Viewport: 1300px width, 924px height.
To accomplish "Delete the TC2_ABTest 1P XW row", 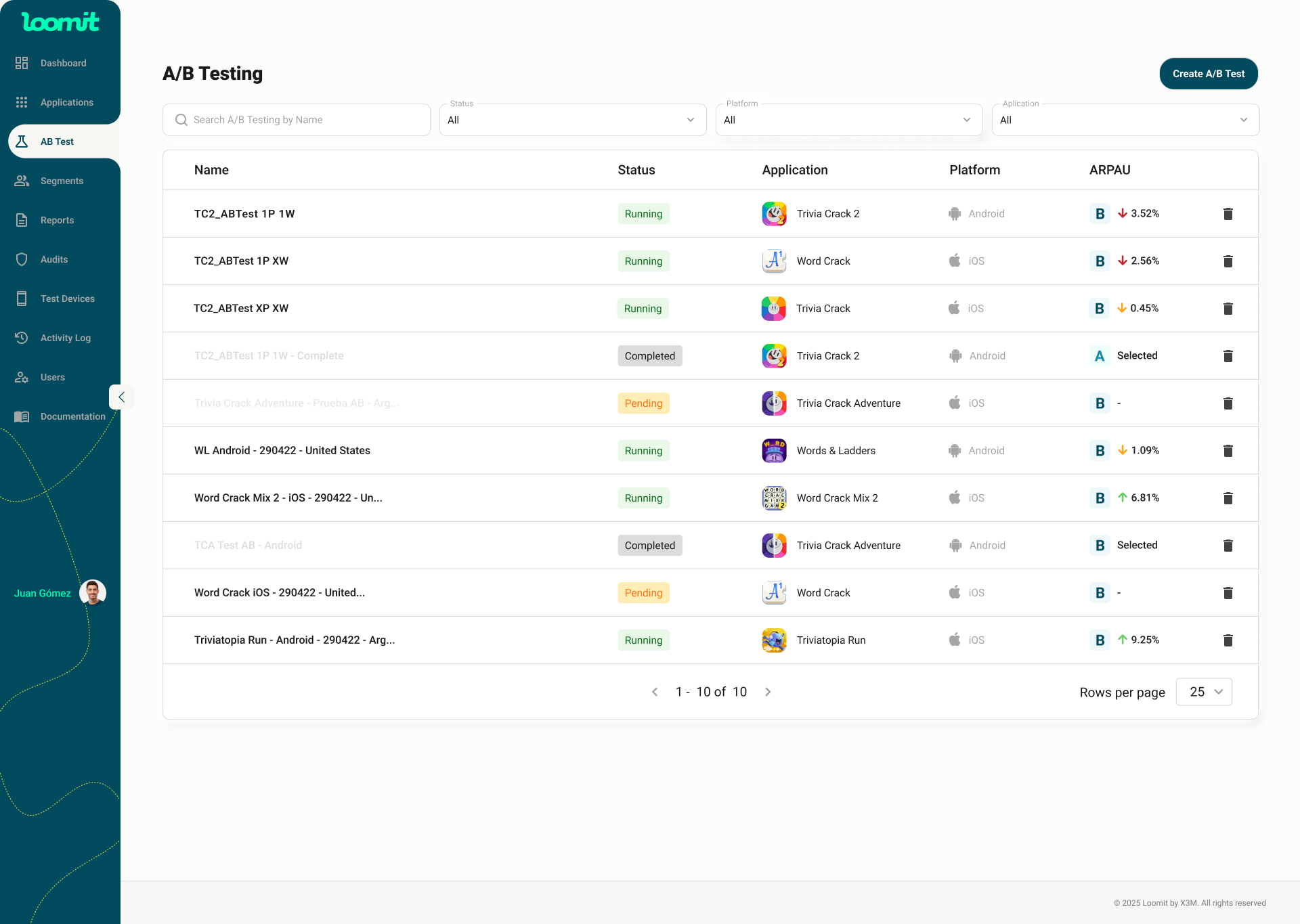I will (x=1228, y=261).
